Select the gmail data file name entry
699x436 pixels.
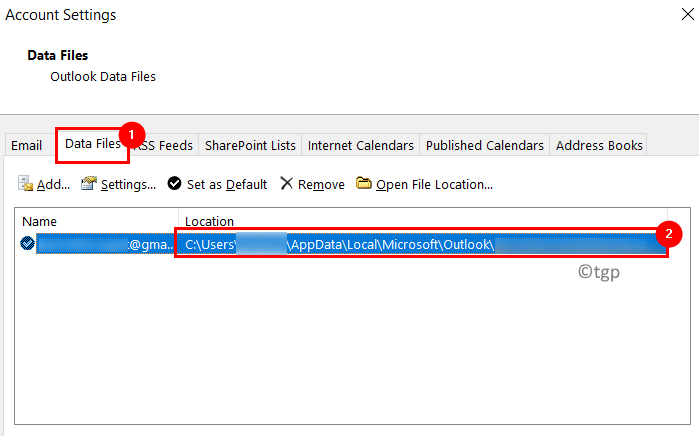105,244
